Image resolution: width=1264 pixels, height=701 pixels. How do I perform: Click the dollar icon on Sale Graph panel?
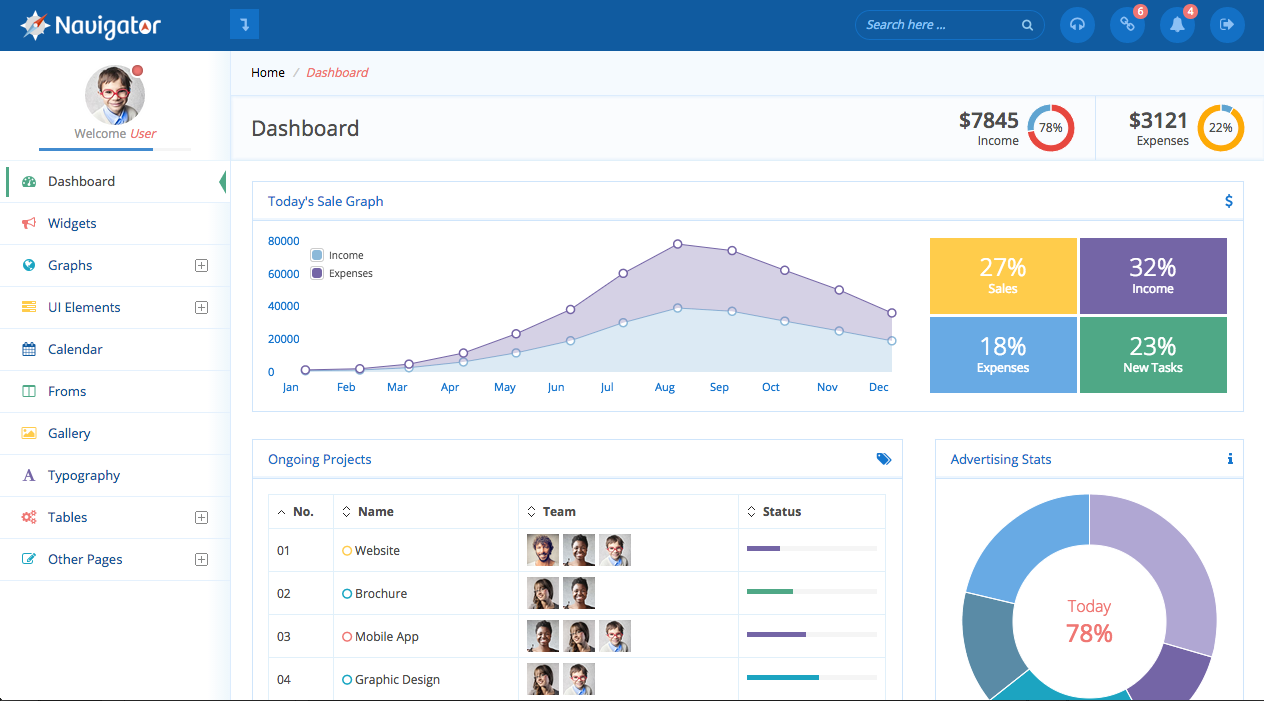(x=1229, y=201)
